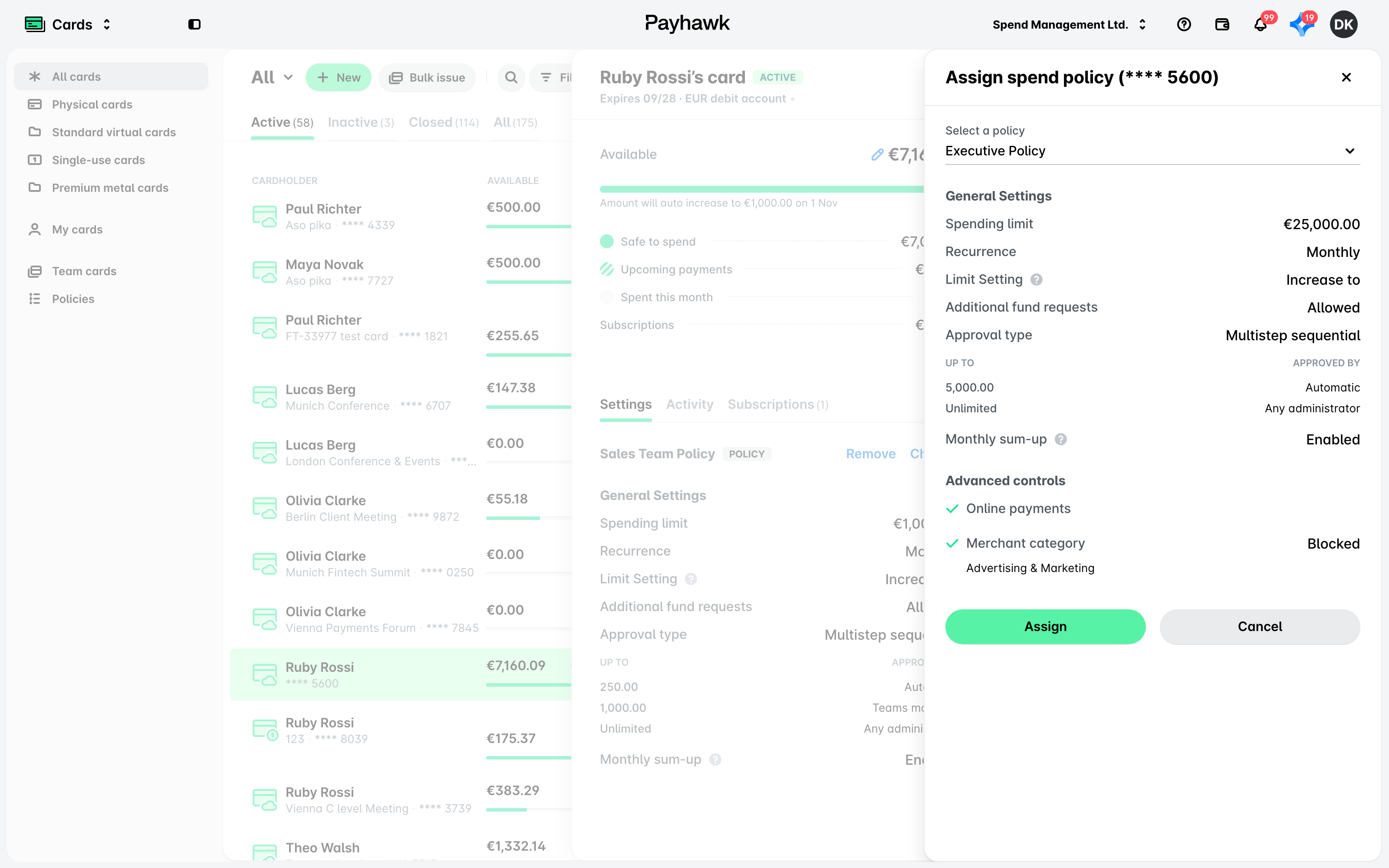The width and height of the screenshot is (1389, 868).
Task: Show Monthly sum-up help tooltip in assign panel
Action: tap(1061, 439)
